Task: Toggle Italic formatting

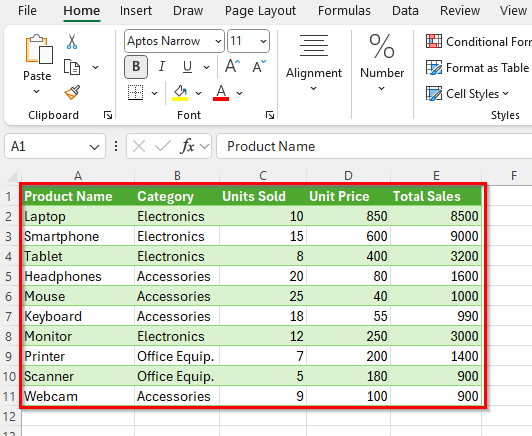Action: tap(162, 67)
